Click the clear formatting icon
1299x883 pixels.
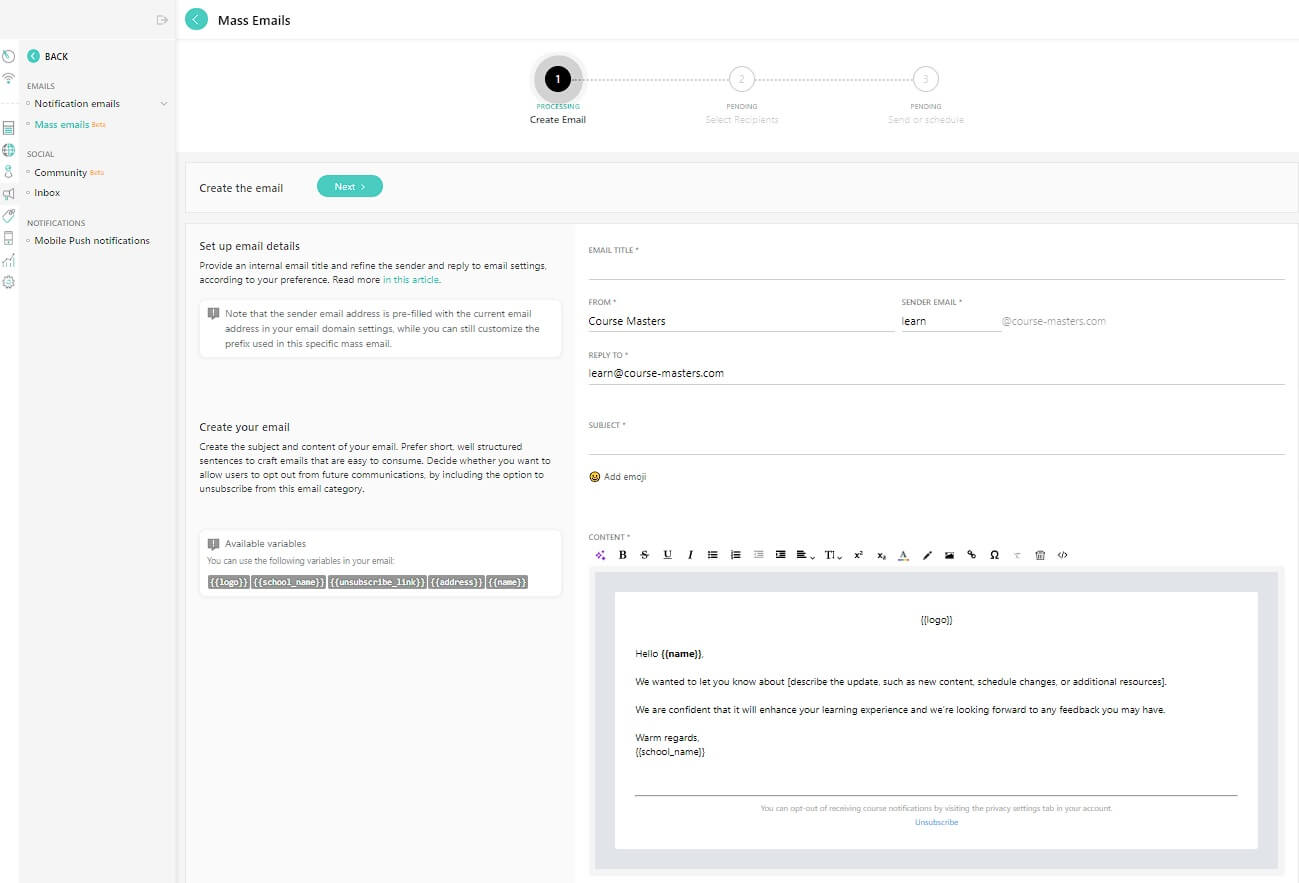(1017, 555)
